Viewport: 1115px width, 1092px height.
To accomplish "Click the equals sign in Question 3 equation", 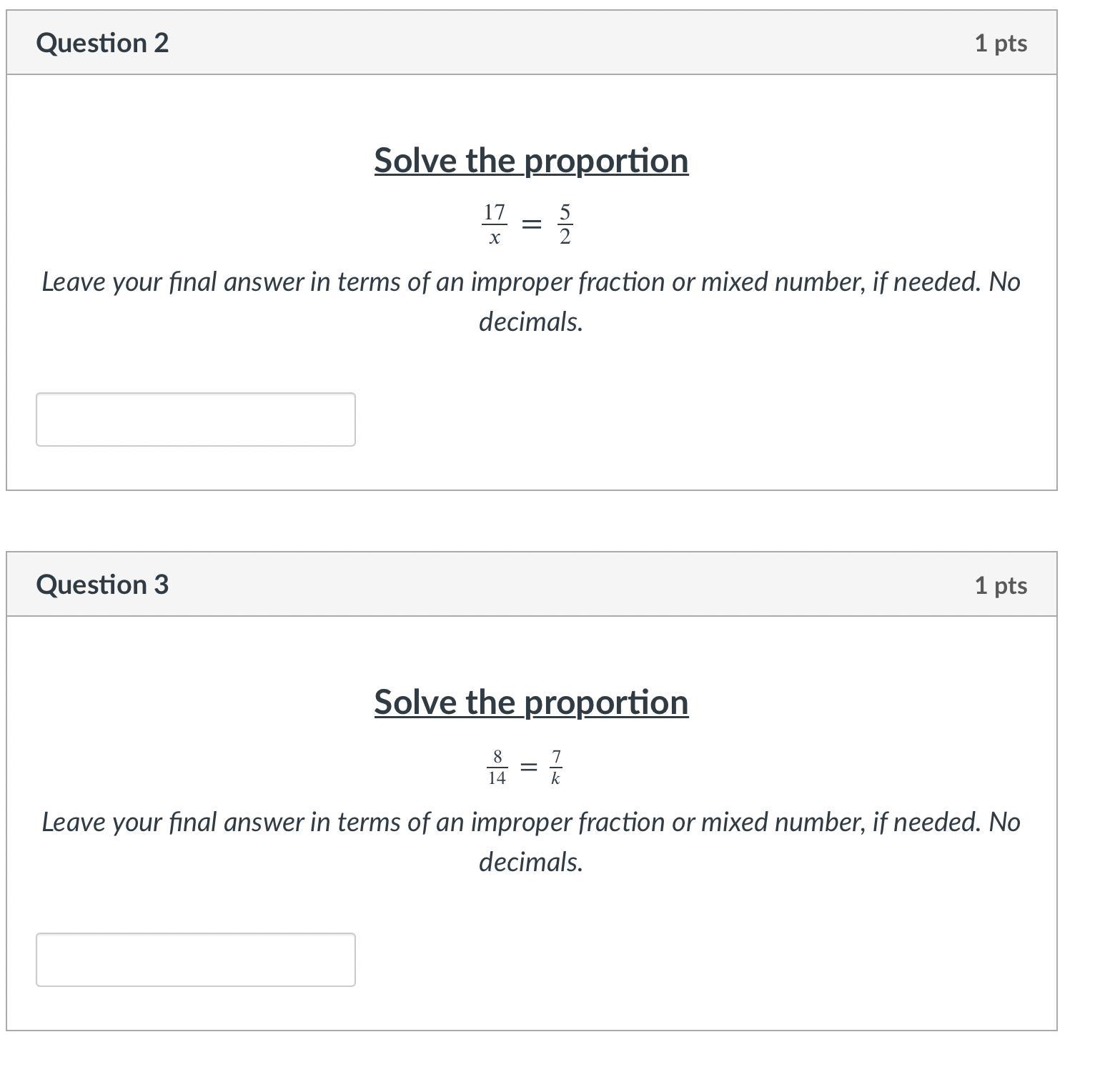I will coord(528,767).
